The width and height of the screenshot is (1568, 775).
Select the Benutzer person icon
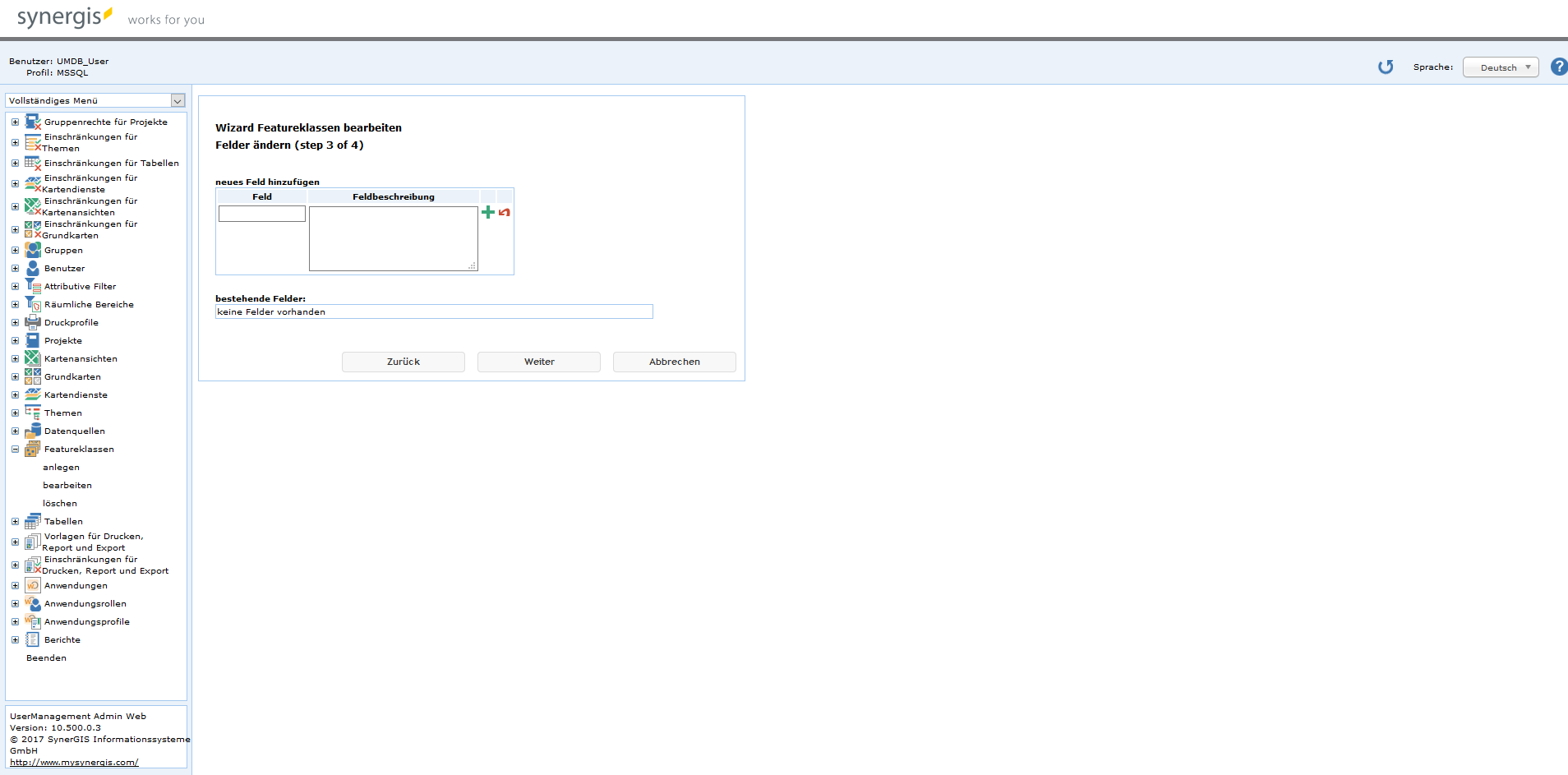click(32, 268)
